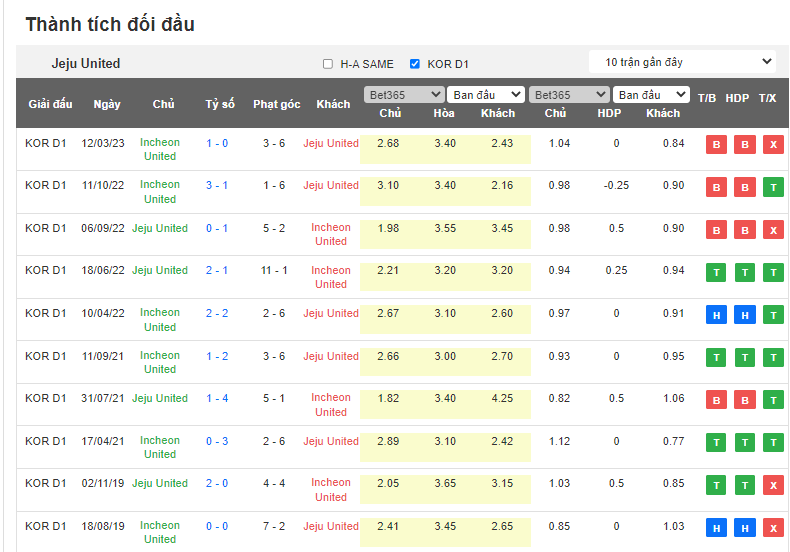Click the Jeju United heading above table
The width and height of the screenshot is (790, 552).
86,63
